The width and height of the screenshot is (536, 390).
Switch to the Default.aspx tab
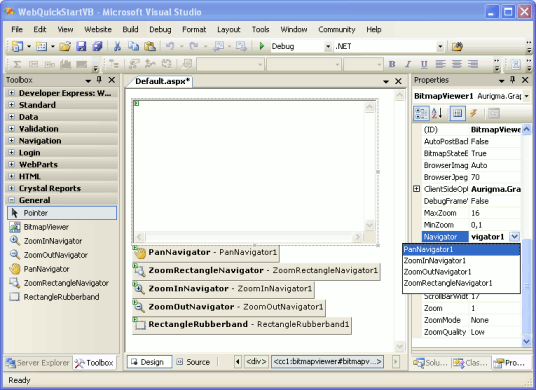click(162, 81)
